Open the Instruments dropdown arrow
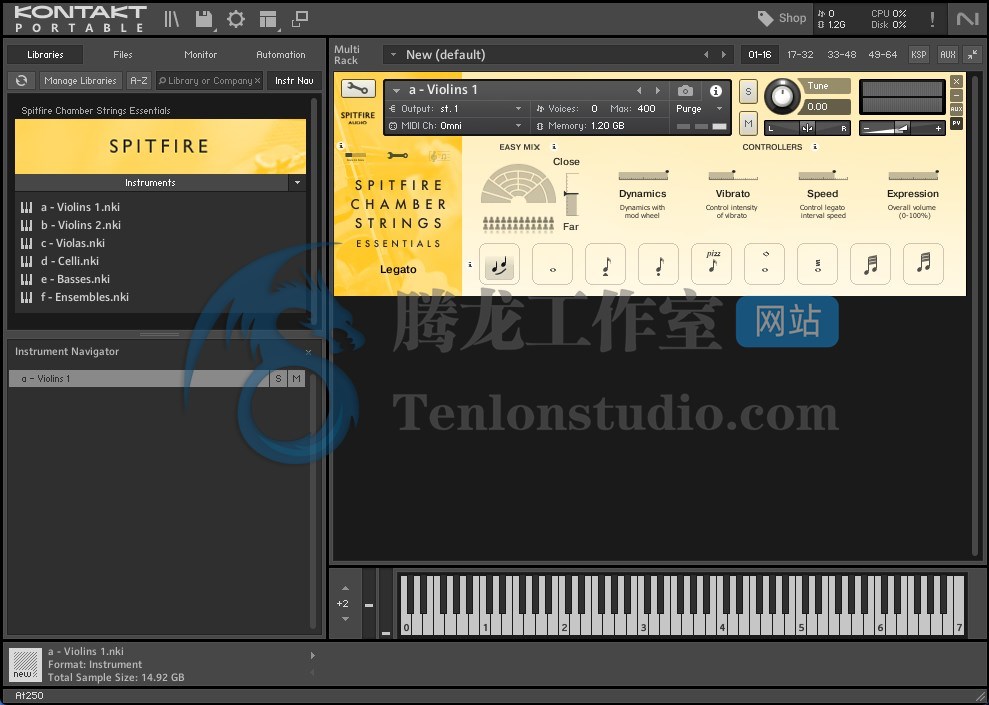This screenshot has height=705, width=989. click(297, 183)
